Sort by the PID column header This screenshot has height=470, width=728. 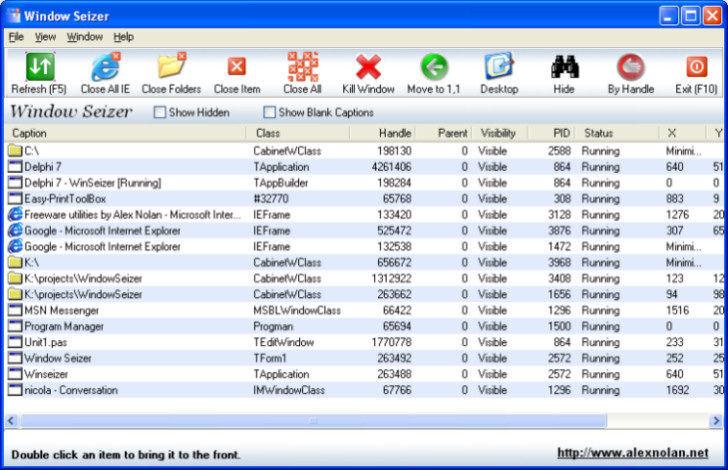[x=552, y=133]
